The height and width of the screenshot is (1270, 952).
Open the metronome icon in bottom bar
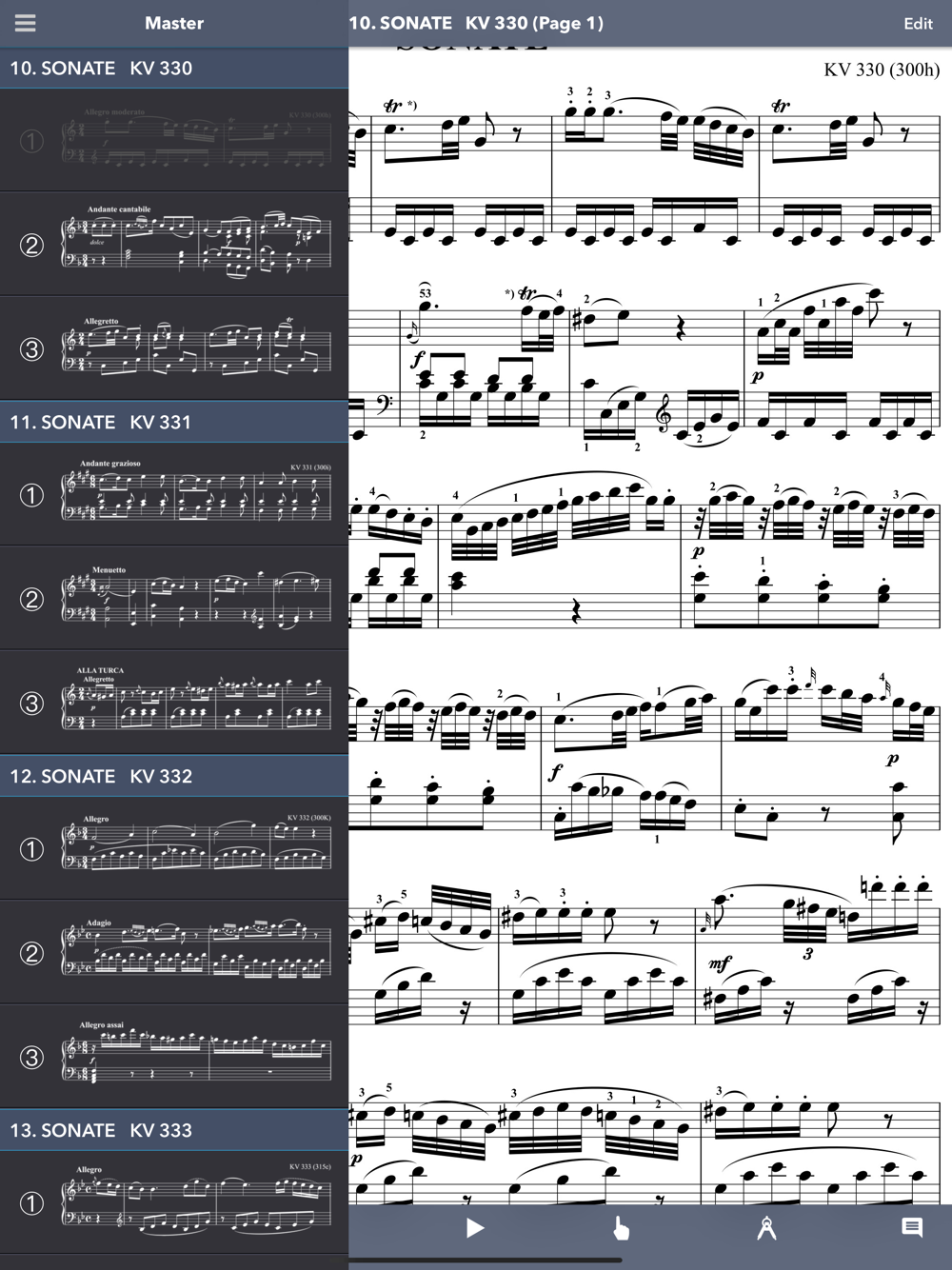(766, 1228)
